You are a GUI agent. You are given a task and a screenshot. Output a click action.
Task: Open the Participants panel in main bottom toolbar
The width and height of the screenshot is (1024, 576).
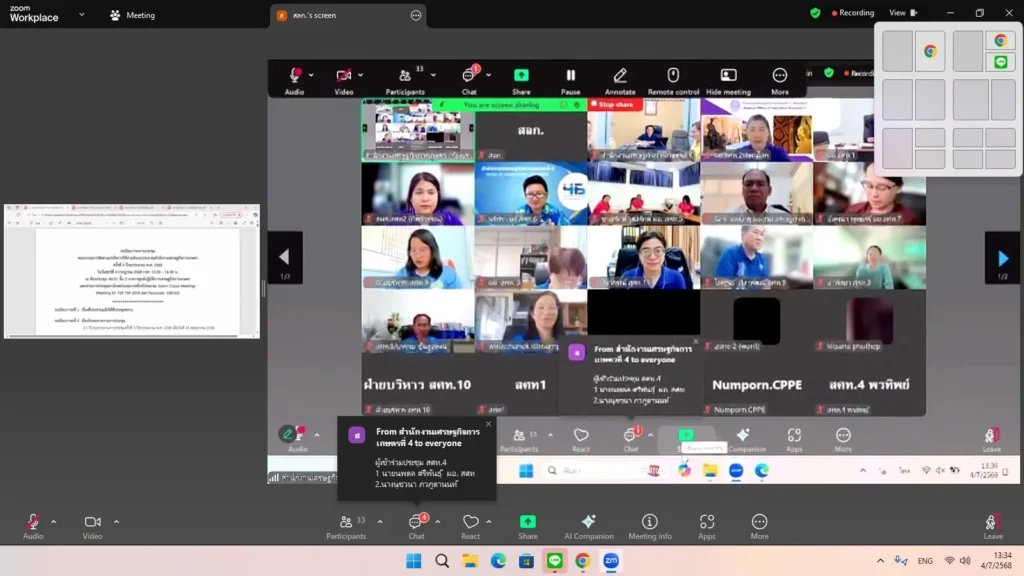pos(346,526)
